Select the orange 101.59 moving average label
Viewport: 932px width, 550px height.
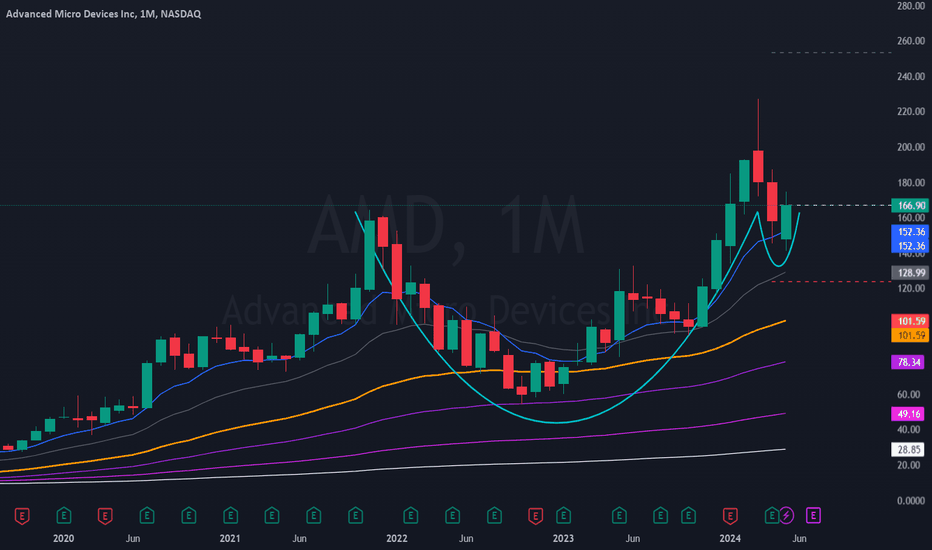click(x=909, y=335)
